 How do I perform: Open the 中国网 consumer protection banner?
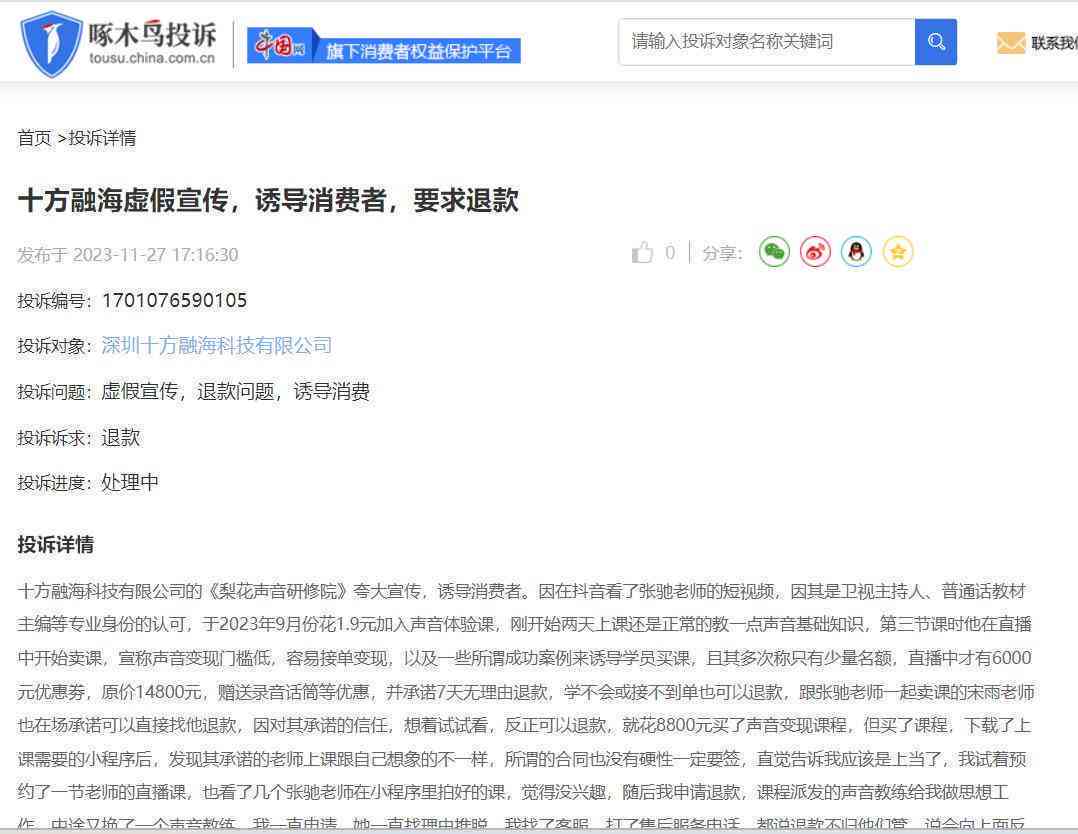pos(383,46)
